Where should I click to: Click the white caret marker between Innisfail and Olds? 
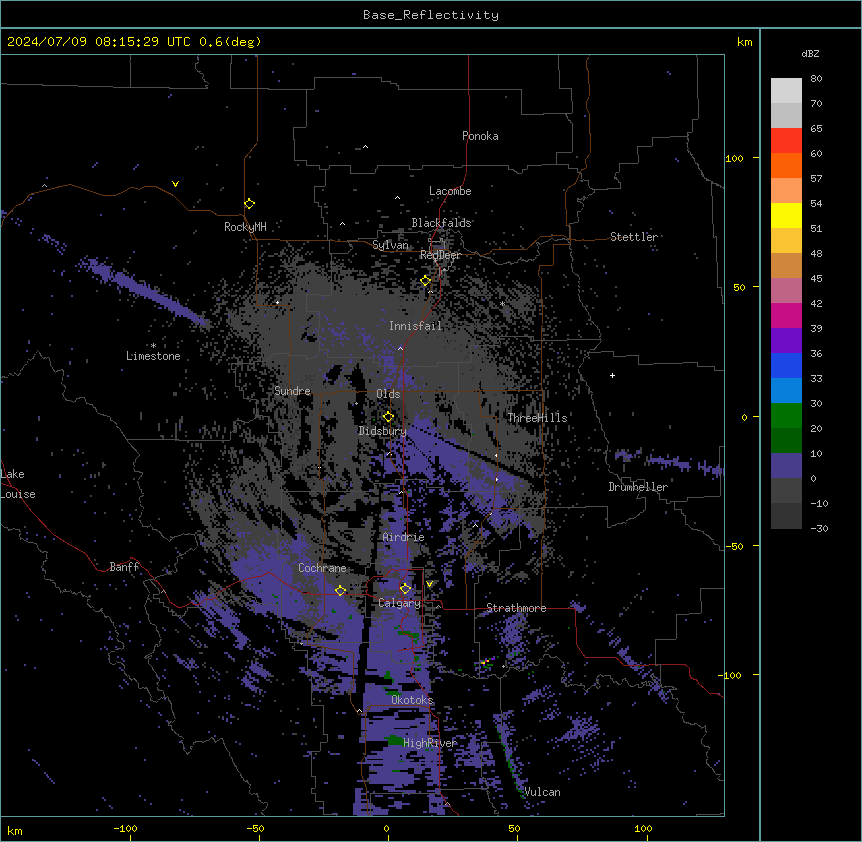click(400, 348)
